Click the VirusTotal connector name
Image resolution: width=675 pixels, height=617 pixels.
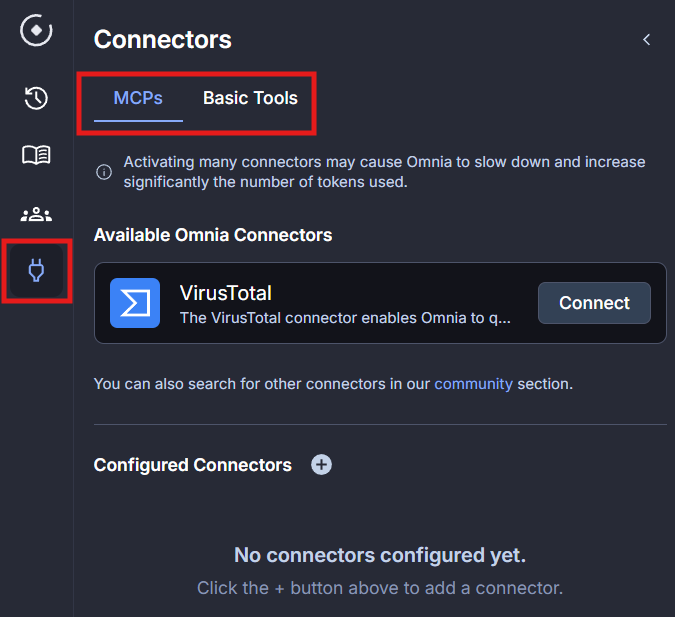(225, 293)
